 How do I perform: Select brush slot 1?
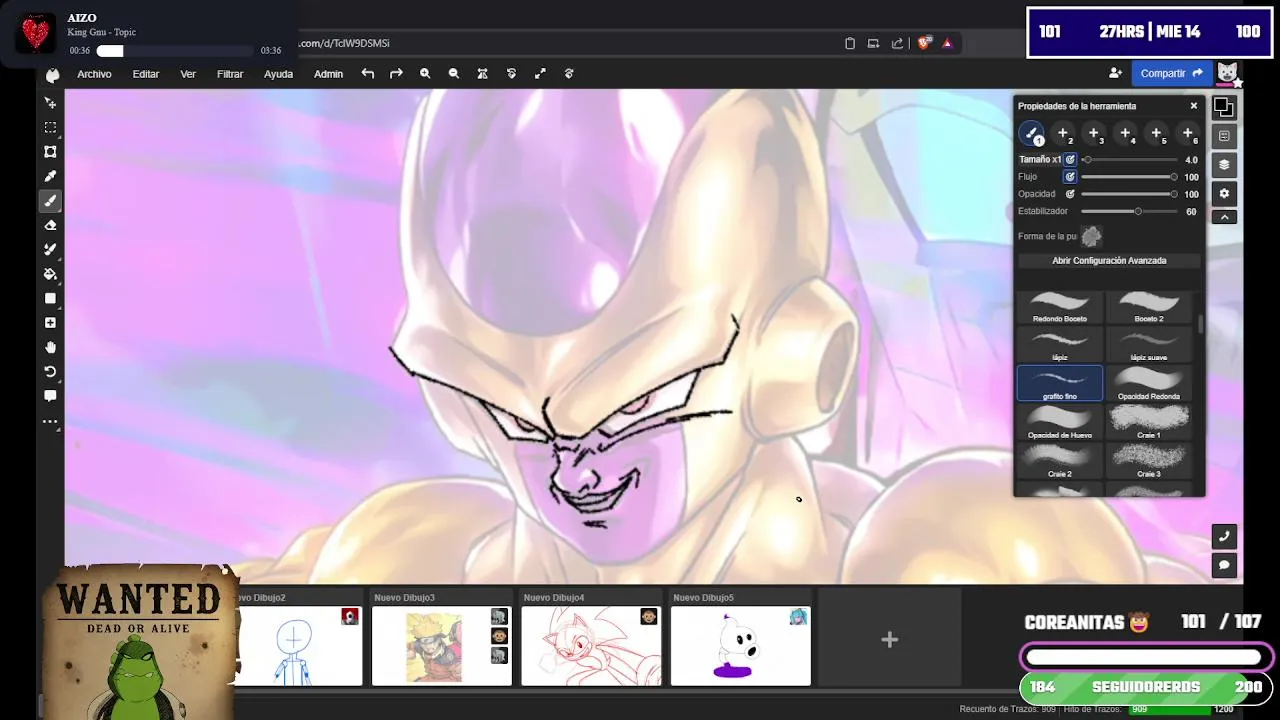[1031, 133]
